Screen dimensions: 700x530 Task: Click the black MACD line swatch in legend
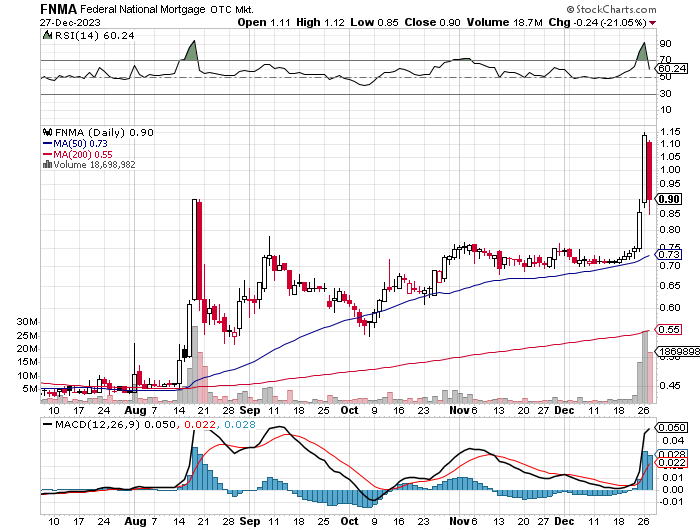tap(47, 424)
